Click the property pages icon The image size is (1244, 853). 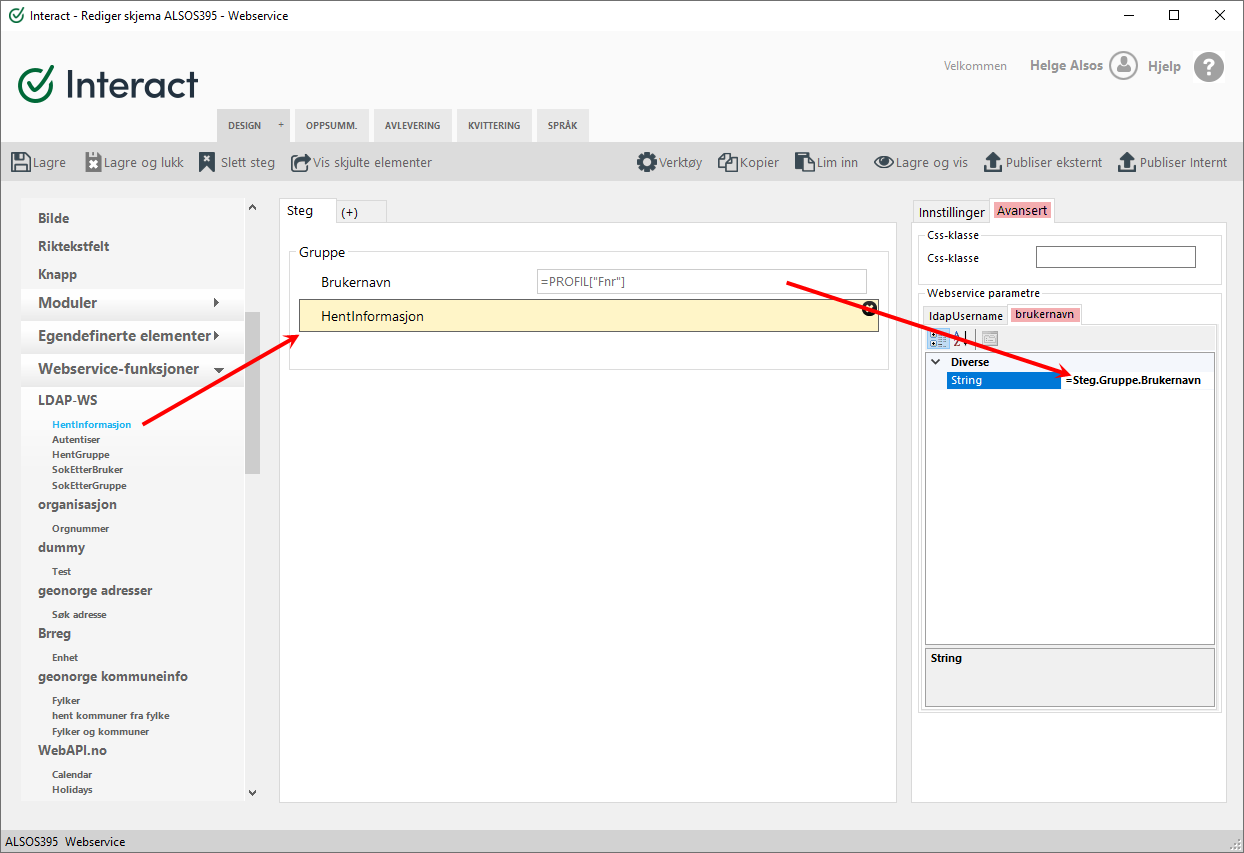click(990, 338)
